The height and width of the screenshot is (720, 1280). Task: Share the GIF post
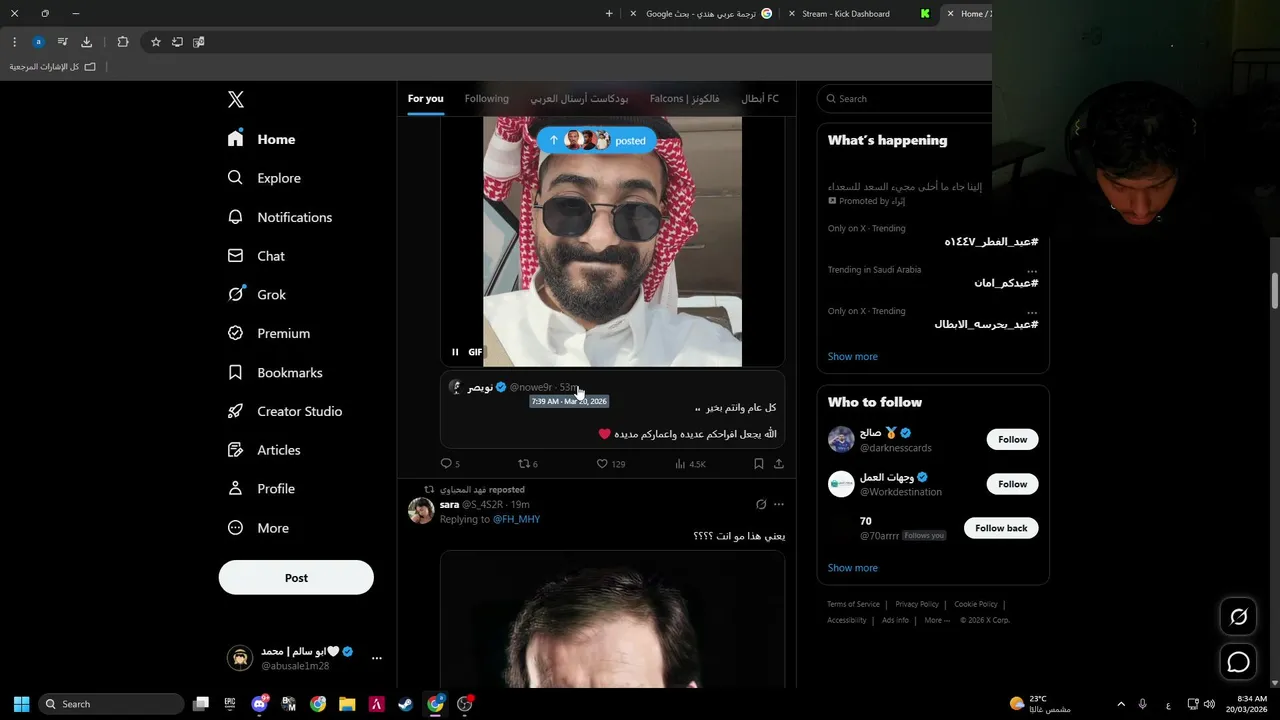coord(779,464)
